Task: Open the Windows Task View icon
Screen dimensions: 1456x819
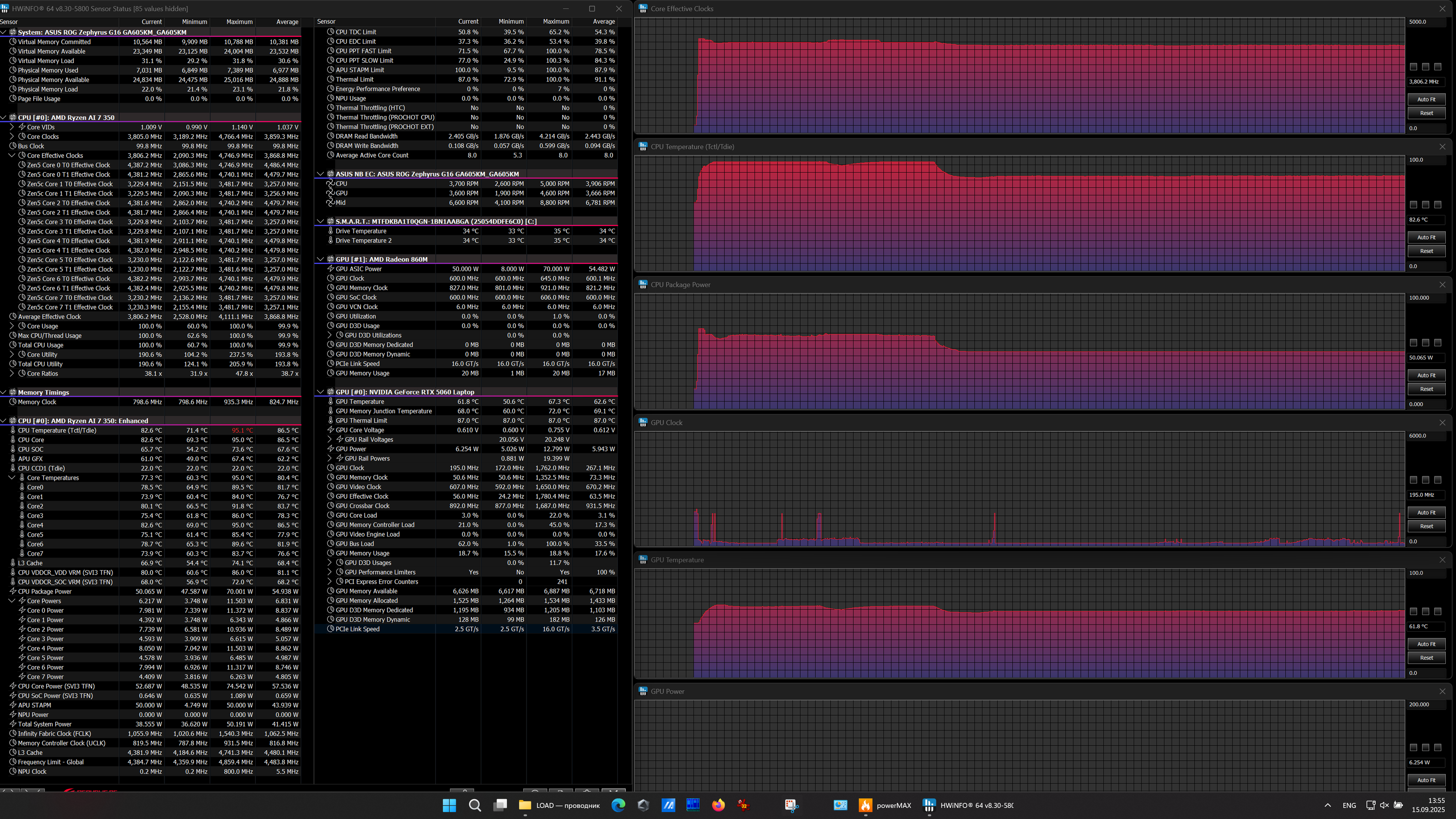Action: [500, 805]
